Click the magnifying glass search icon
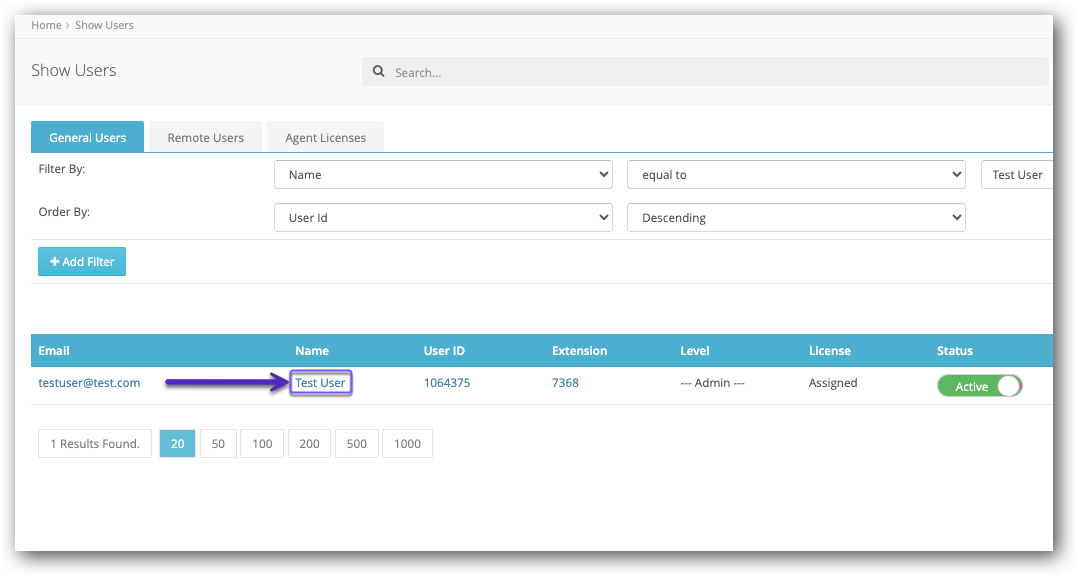The height and width of the screenshot is (576, 1078). [x=378, y=71]
